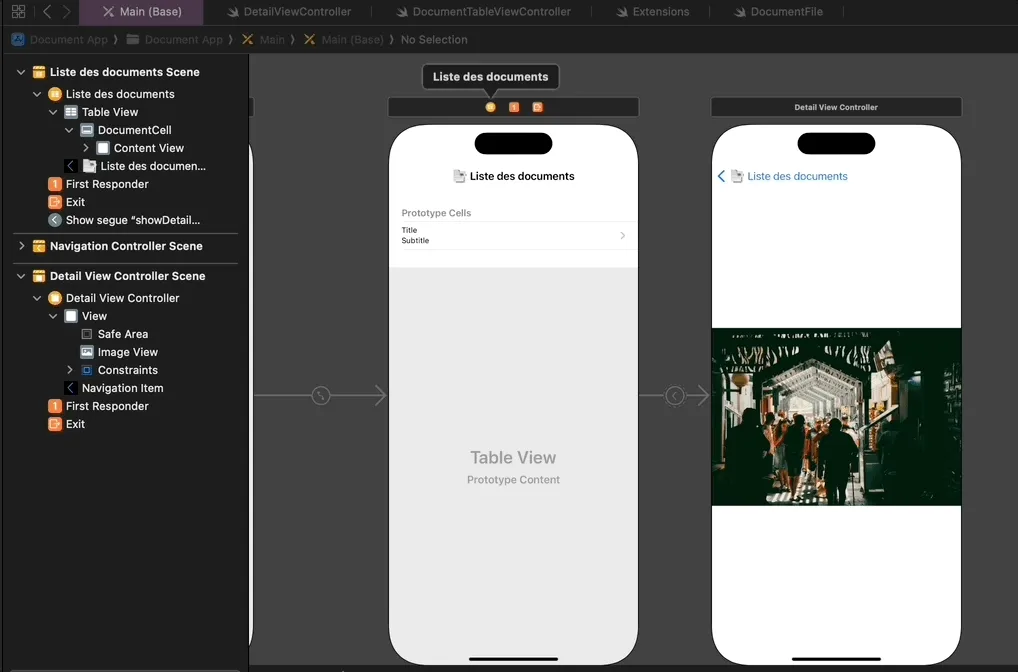Click the Exit icon in scene dock
Screen dimensions: 1018x672
tap(537, 107)
